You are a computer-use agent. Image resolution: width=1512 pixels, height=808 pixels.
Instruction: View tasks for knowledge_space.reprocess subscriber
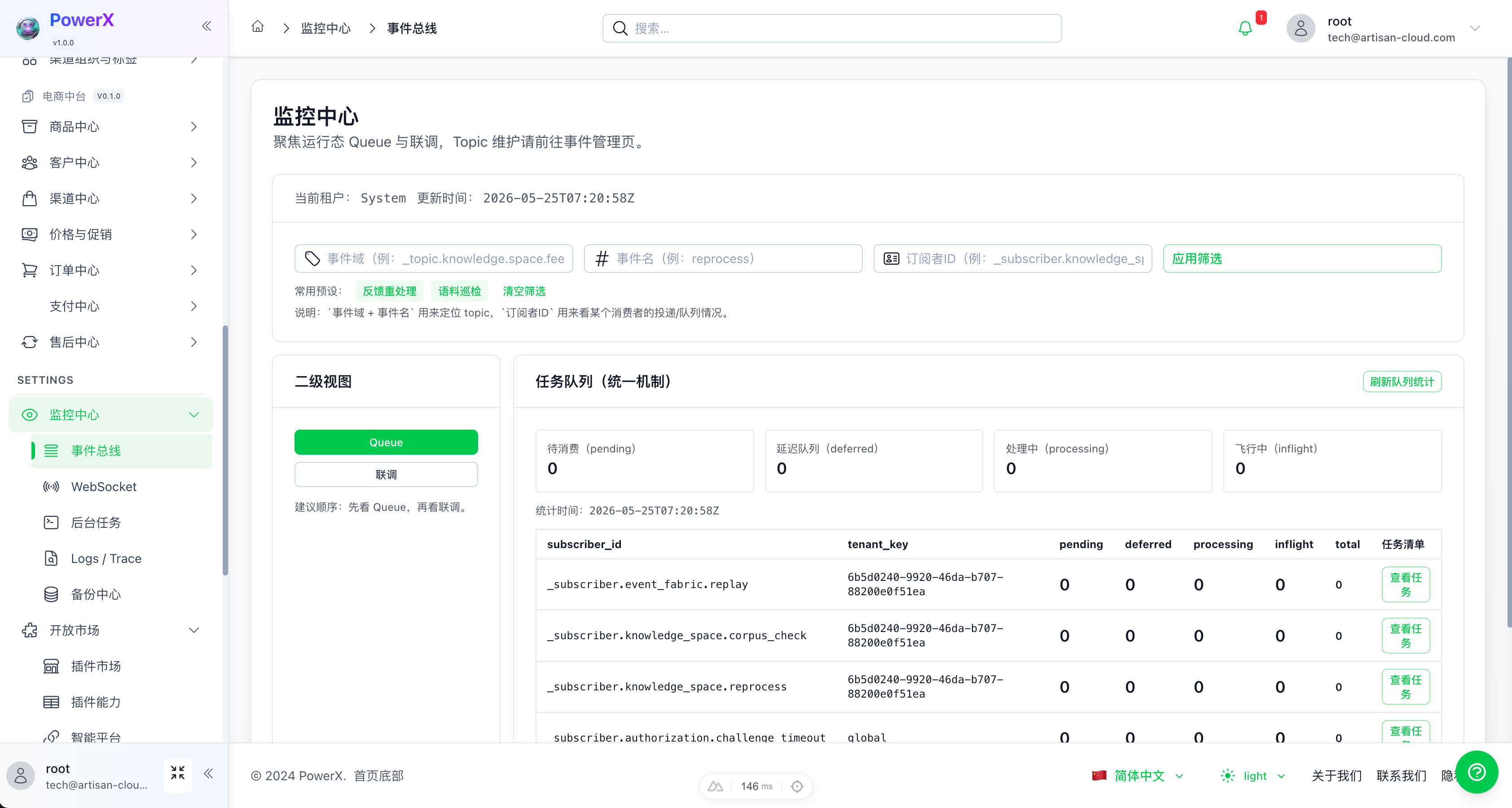(x=1405, y=686)
